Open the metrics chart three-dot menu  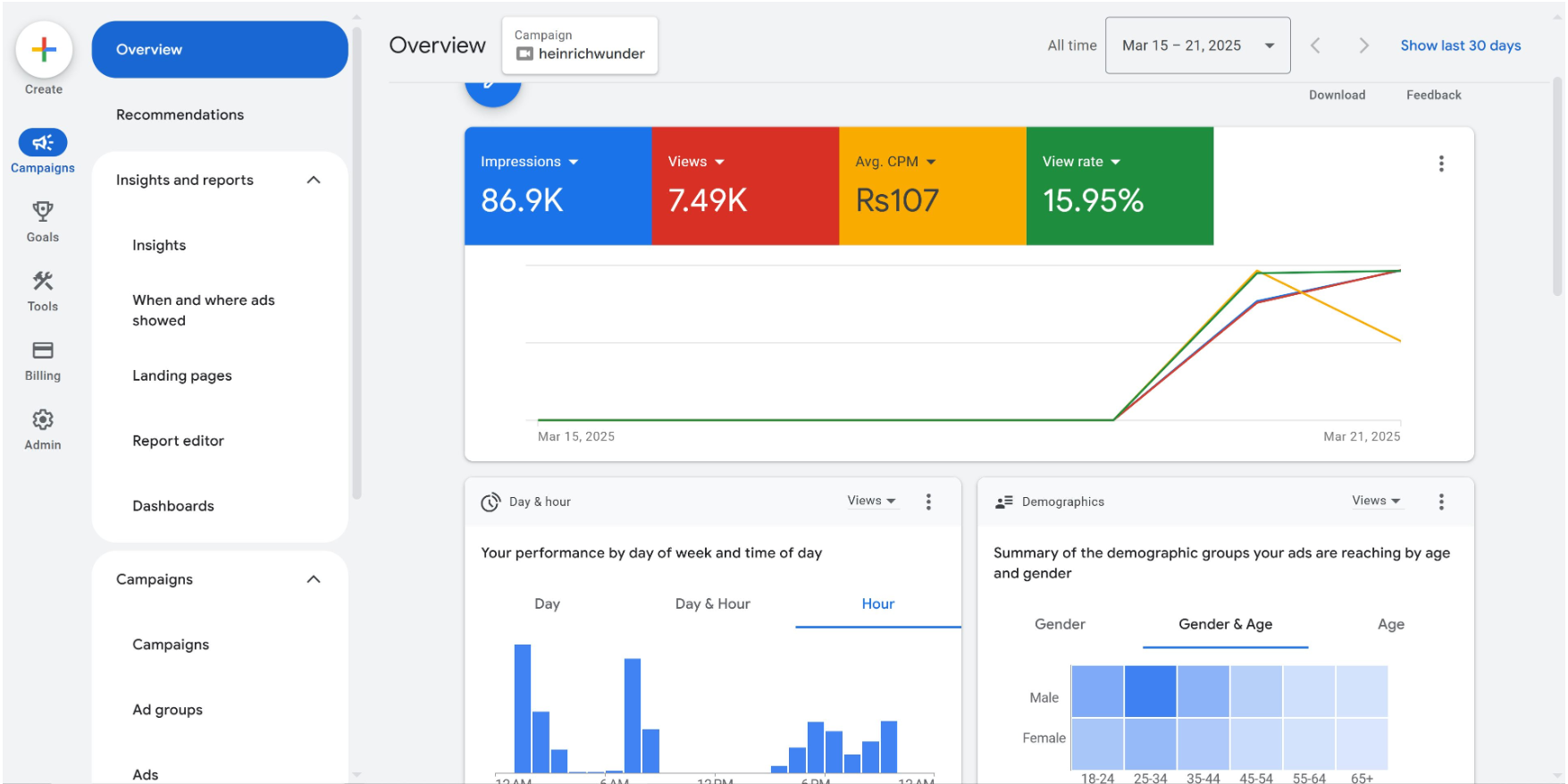coord(1440,164)
